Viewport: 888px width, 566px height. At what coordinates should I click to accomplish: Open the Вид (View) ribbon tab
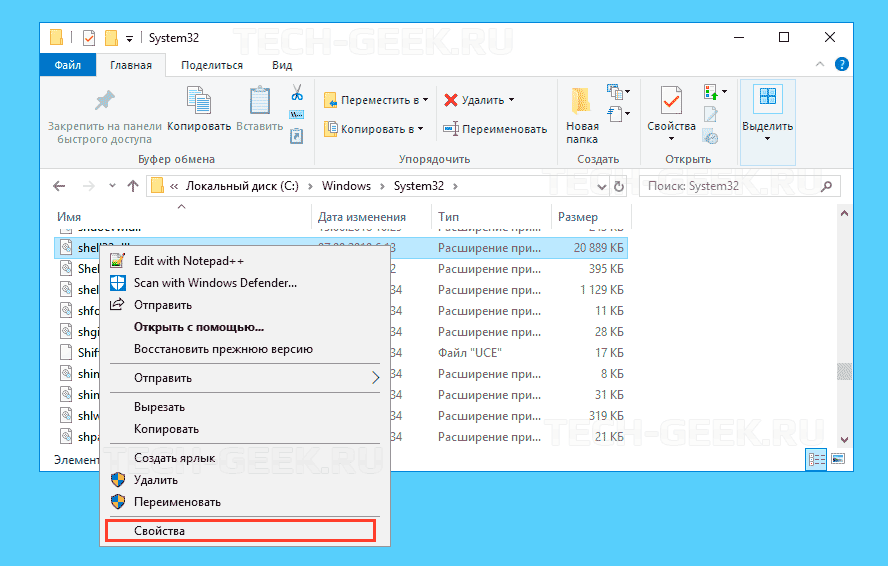282,65
